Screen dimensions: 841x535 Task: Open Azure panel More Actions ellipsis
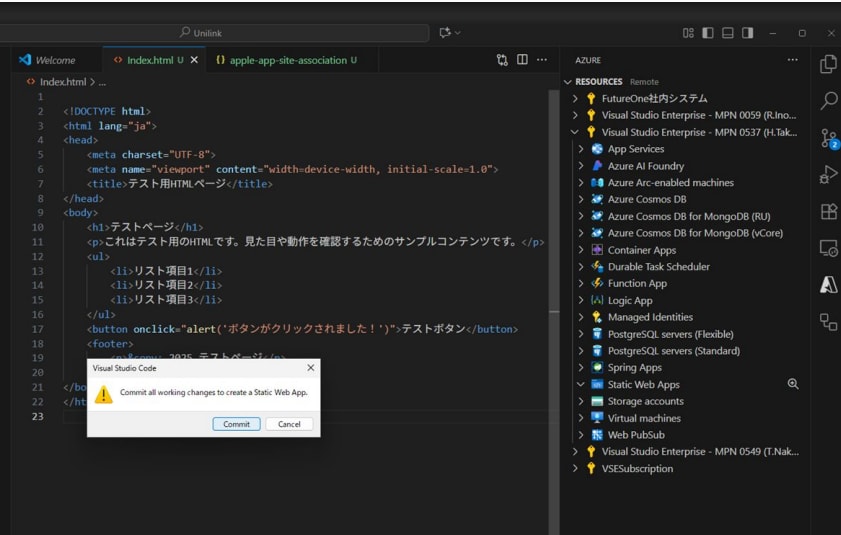793,60
